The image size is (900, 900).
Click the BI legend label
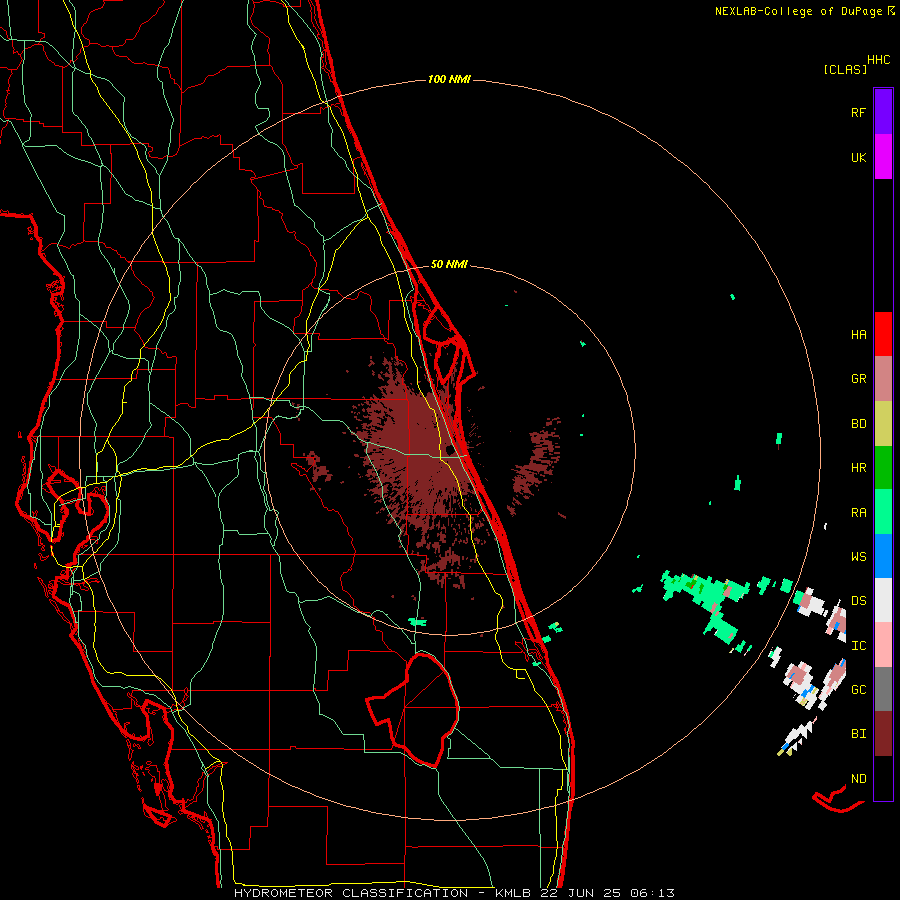click(x=858, y=734)
